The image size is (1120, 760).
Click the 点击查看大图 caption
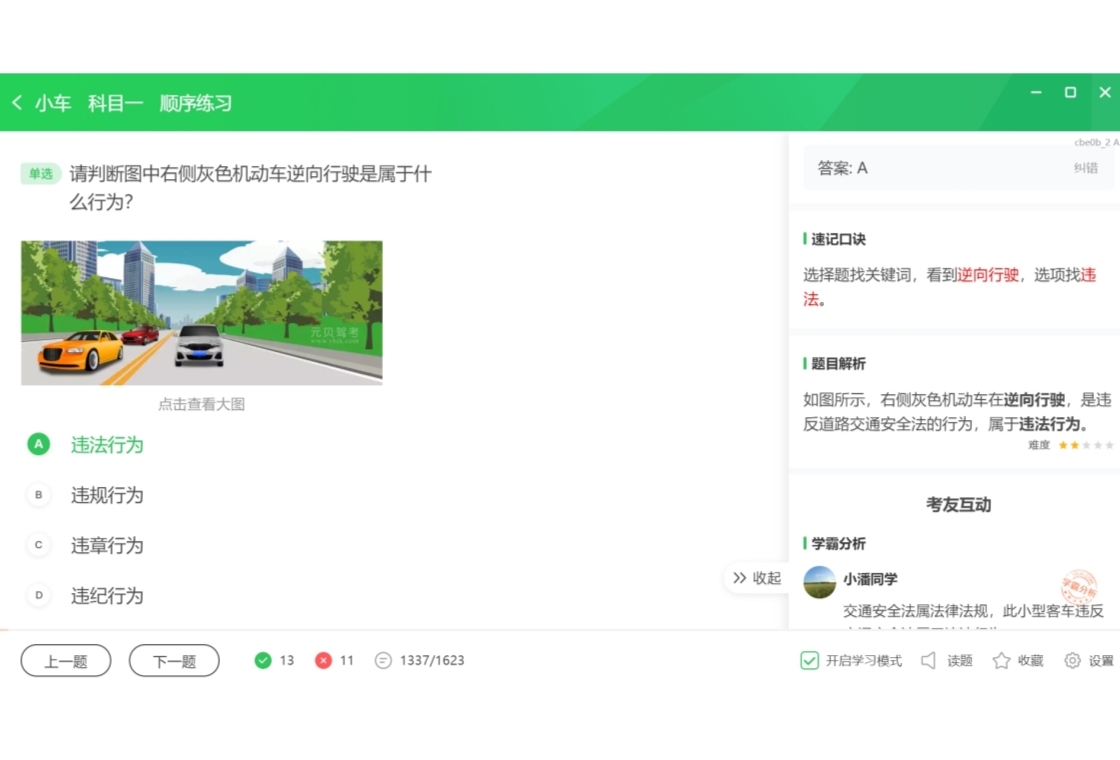tap(201, 404)
